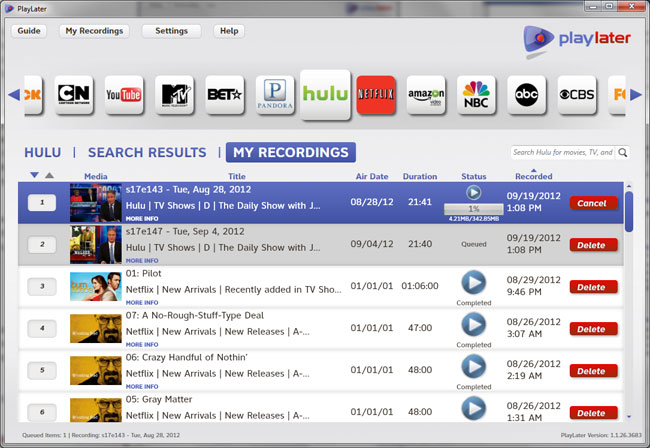Sort the list ascending with up triangle
The height and width of the screenshot is (448, 650).
[x=49, y=175]
